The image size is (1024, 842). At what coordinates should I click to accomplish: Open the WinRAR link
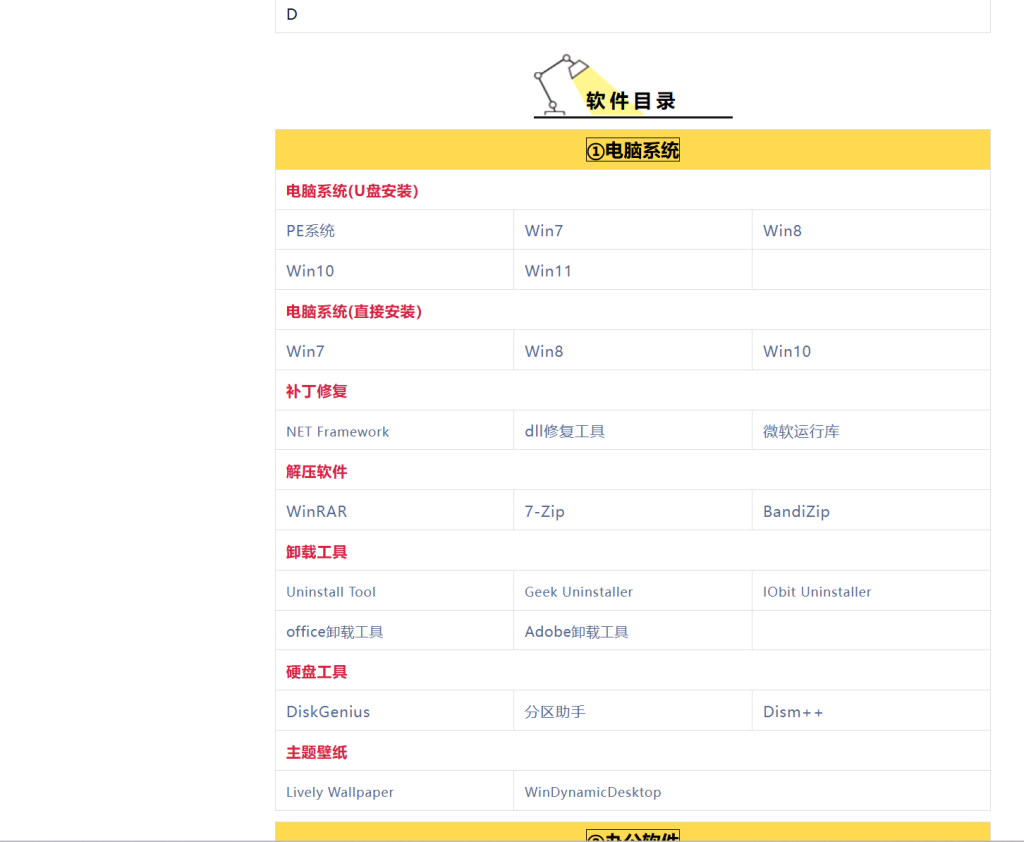[x=317, y=512]
